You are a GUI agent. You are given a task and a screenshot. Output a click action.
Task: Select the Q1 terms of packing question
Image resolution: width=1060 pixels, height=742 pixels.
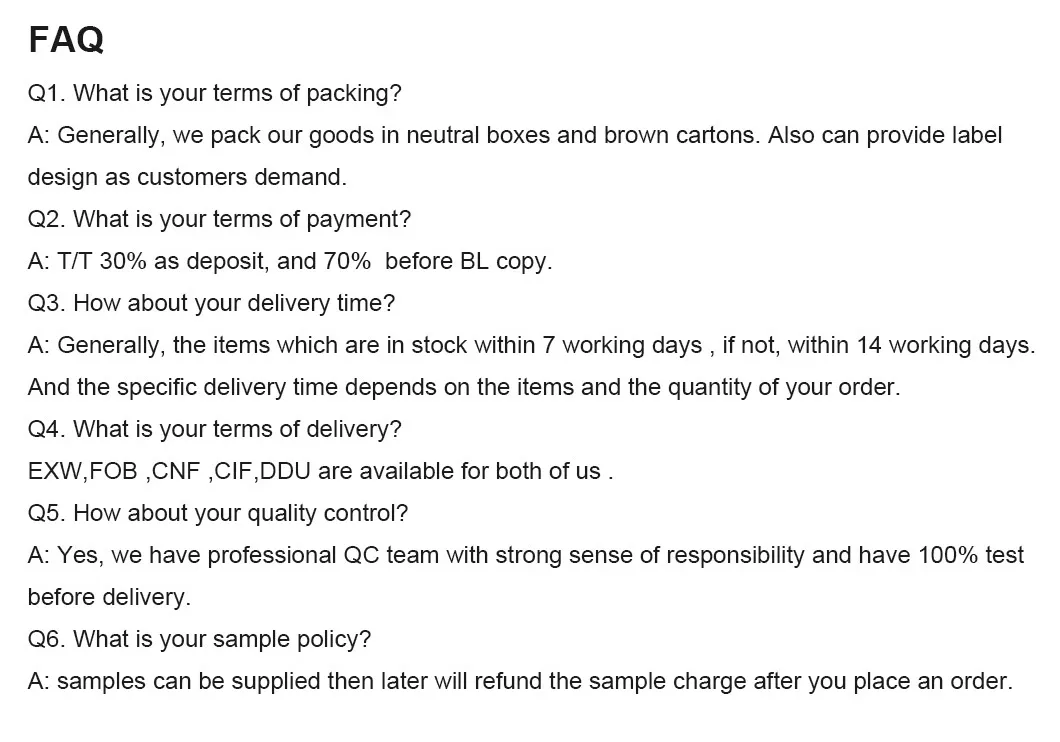(x=214, y=93)
